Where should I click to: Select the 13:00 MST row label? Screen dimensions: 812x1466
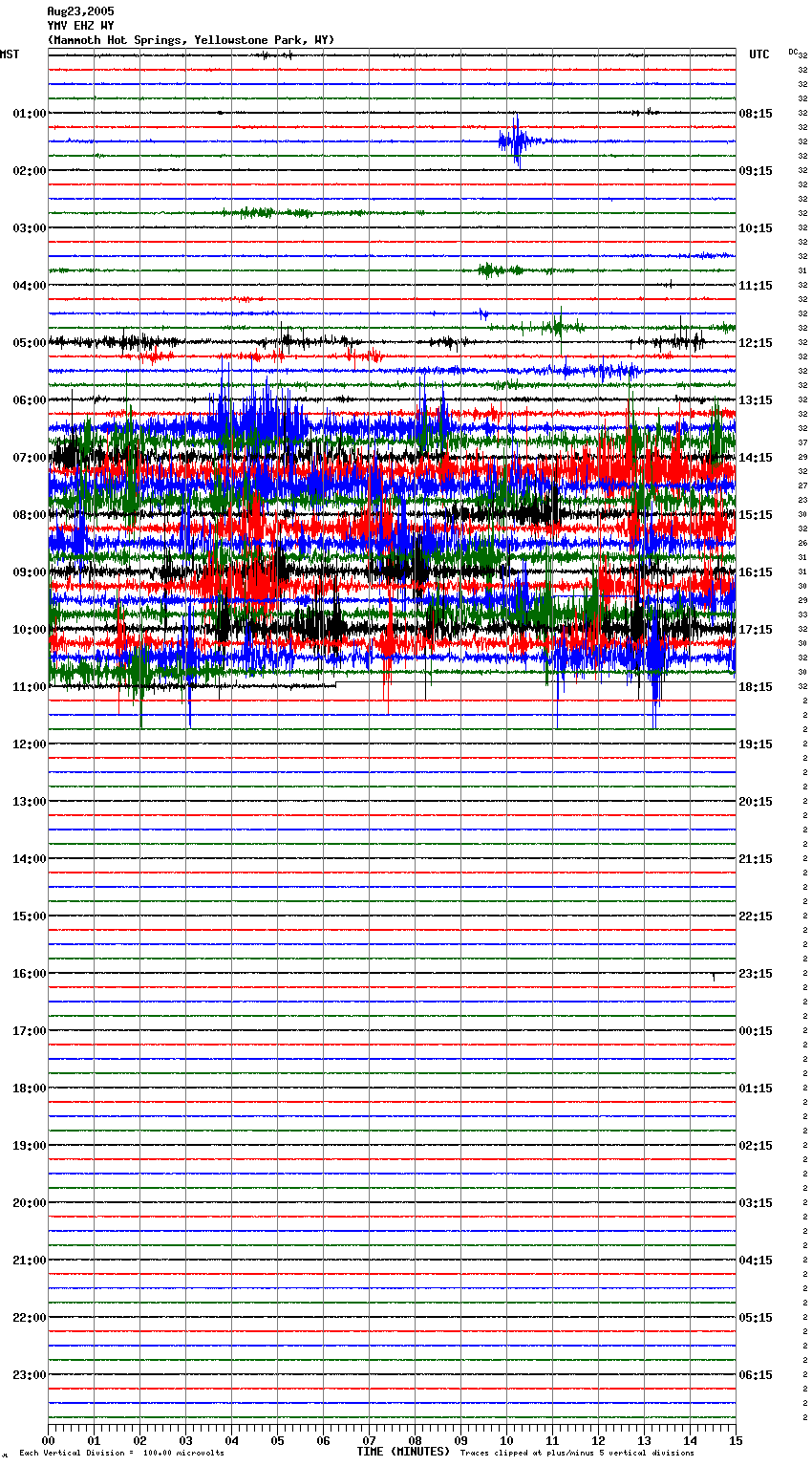(x=30, y=802)
